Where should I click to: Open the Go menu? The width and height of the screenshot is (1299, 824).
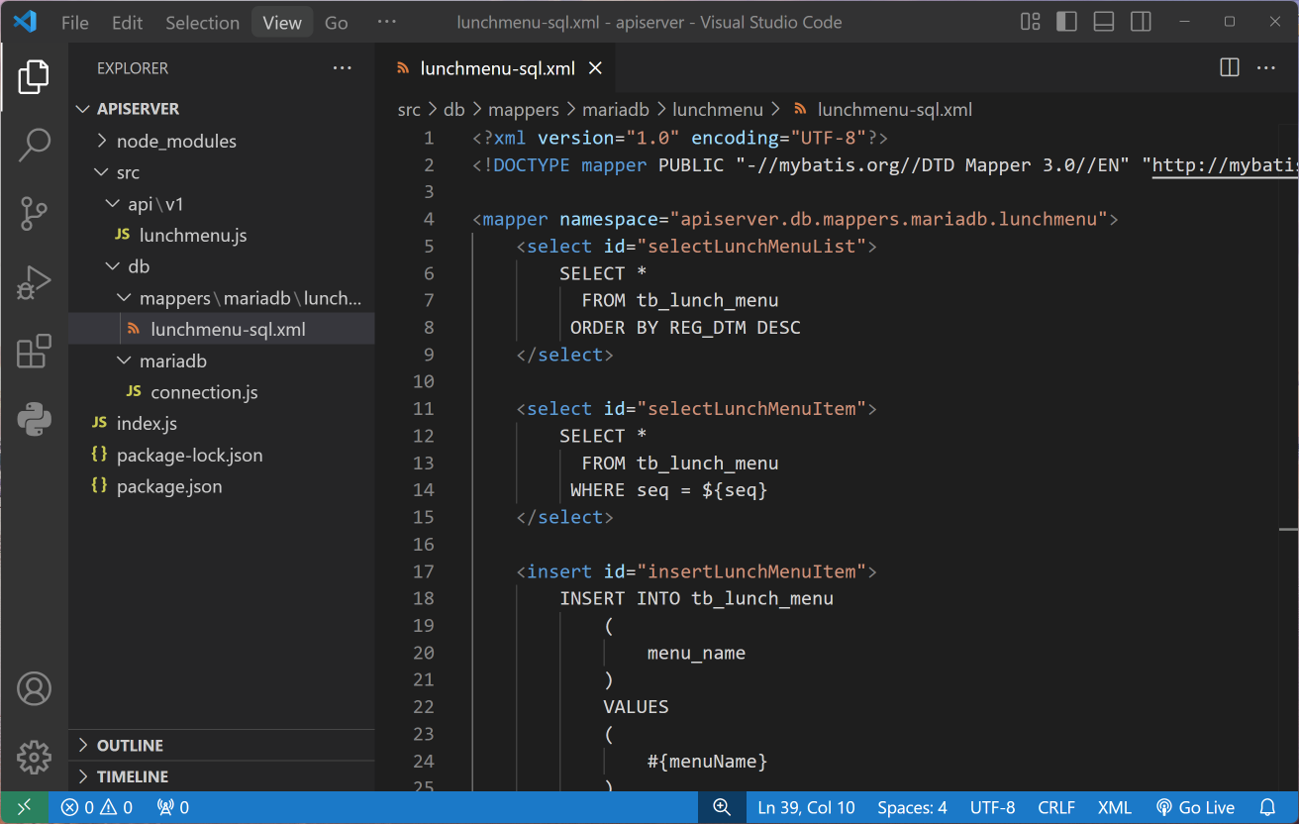tap(337, 22)
